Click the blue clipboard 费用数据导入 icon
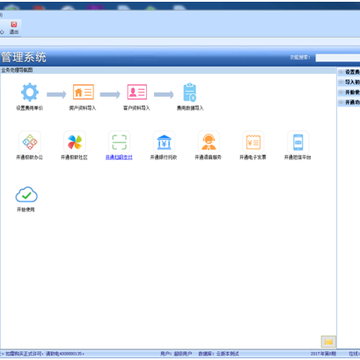This screenshot has height=360, width=360. pos(190,92)
